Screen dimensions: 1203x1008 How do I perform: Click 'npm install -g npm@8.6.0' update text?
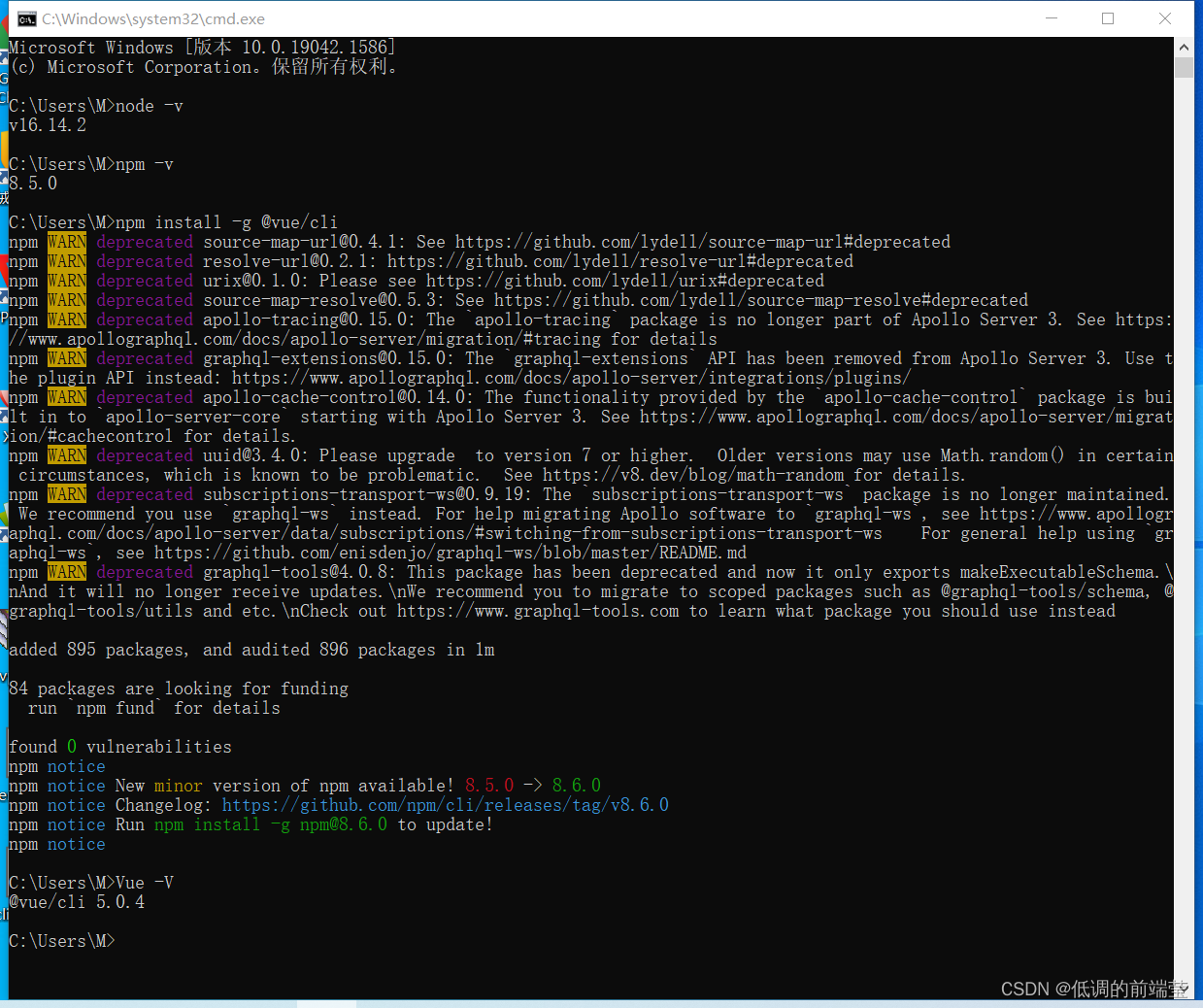271,824
